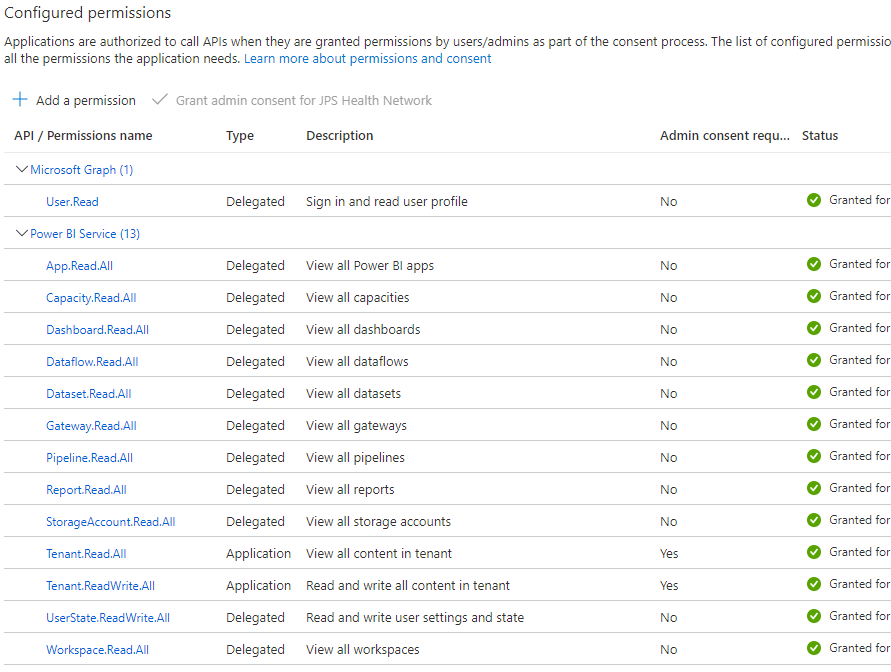This screenshot has width=891, height=672.
Task: Click green granted icon in Tenant.ReadWrite.All row
Action: [x=814, y=584]
